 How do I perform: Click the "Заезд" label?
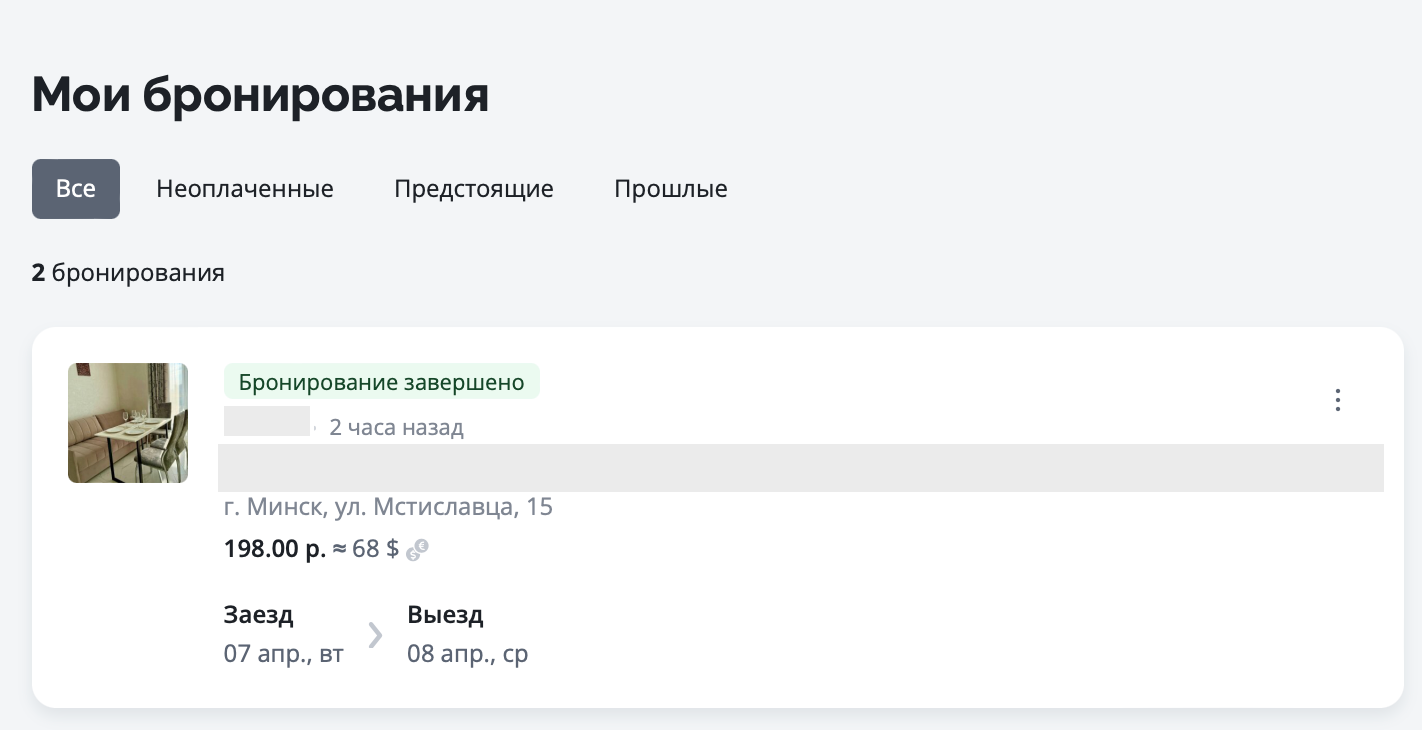259,614
